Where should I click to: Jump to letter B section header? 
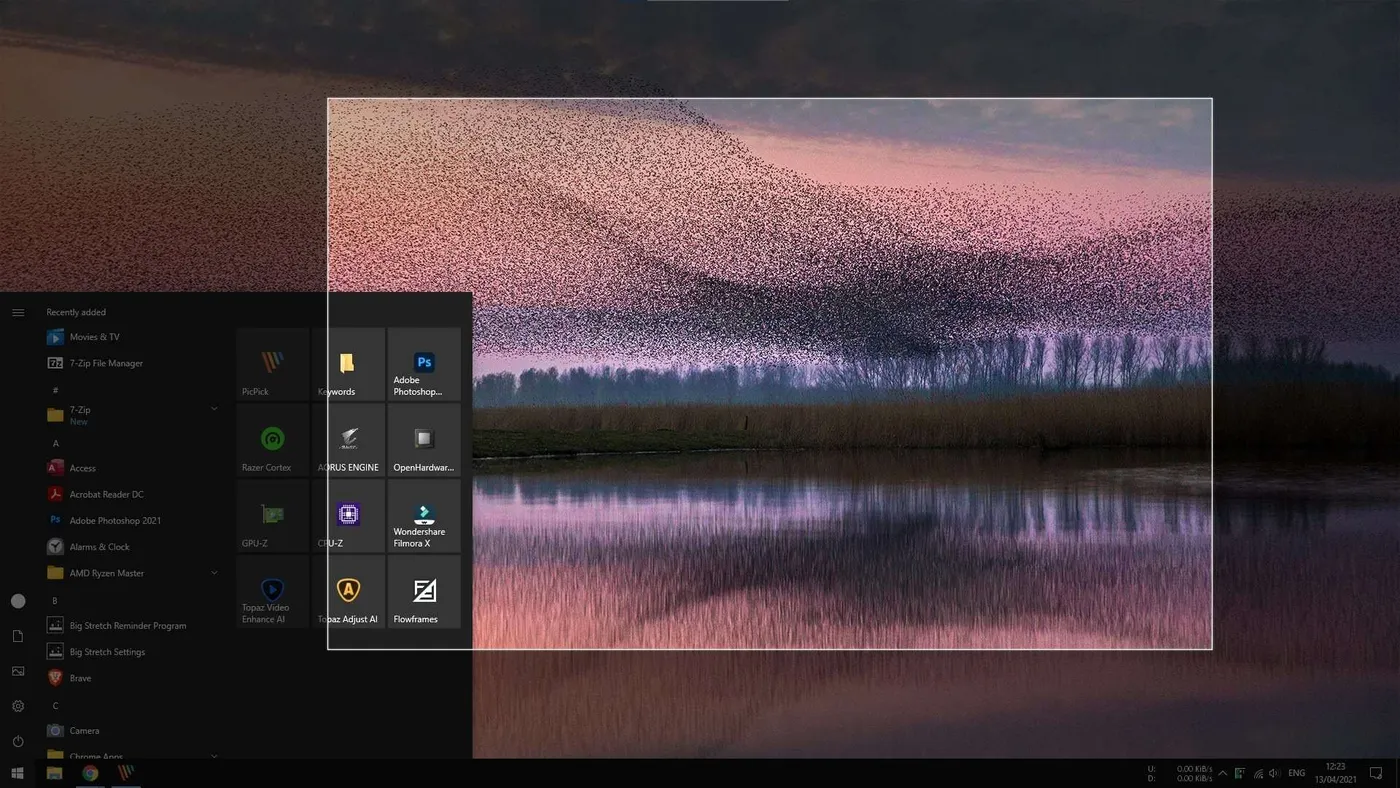click(x=55, y=601)
